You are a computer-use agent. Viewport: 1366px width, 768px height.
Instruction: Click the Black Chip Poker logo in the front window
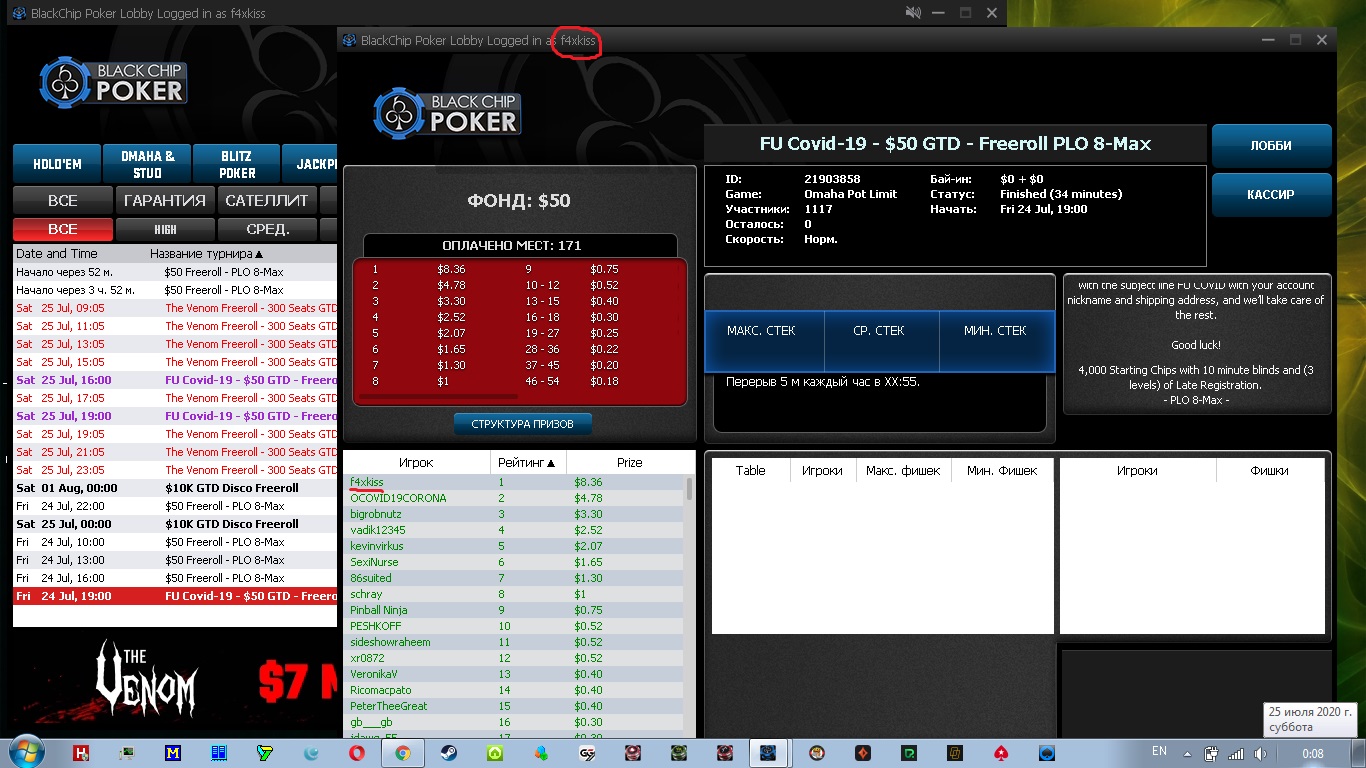coord(447,112)
